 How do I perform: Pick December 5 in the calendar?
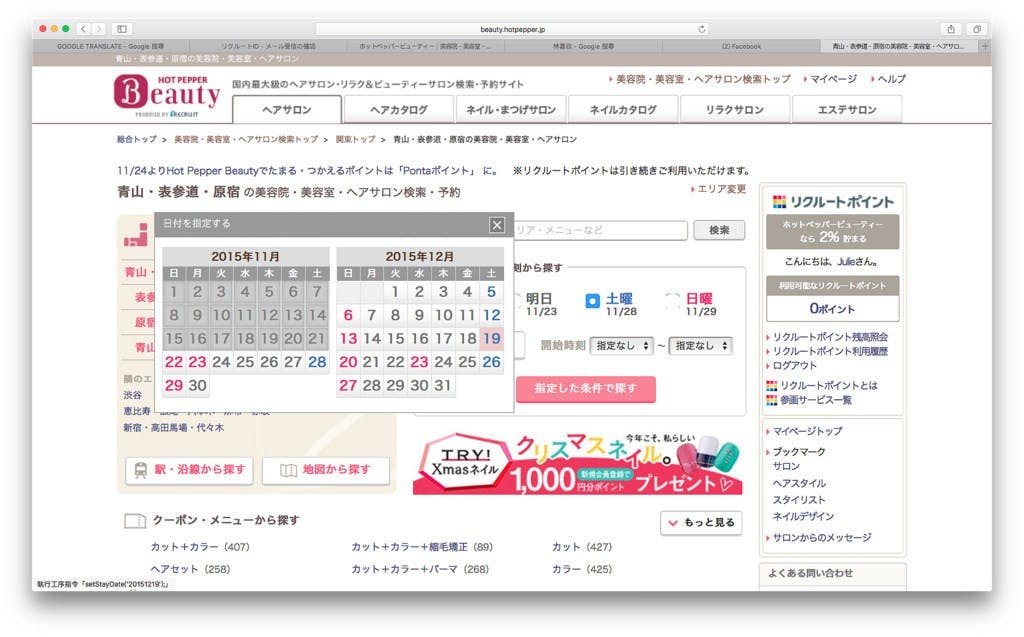pos(491,291)
